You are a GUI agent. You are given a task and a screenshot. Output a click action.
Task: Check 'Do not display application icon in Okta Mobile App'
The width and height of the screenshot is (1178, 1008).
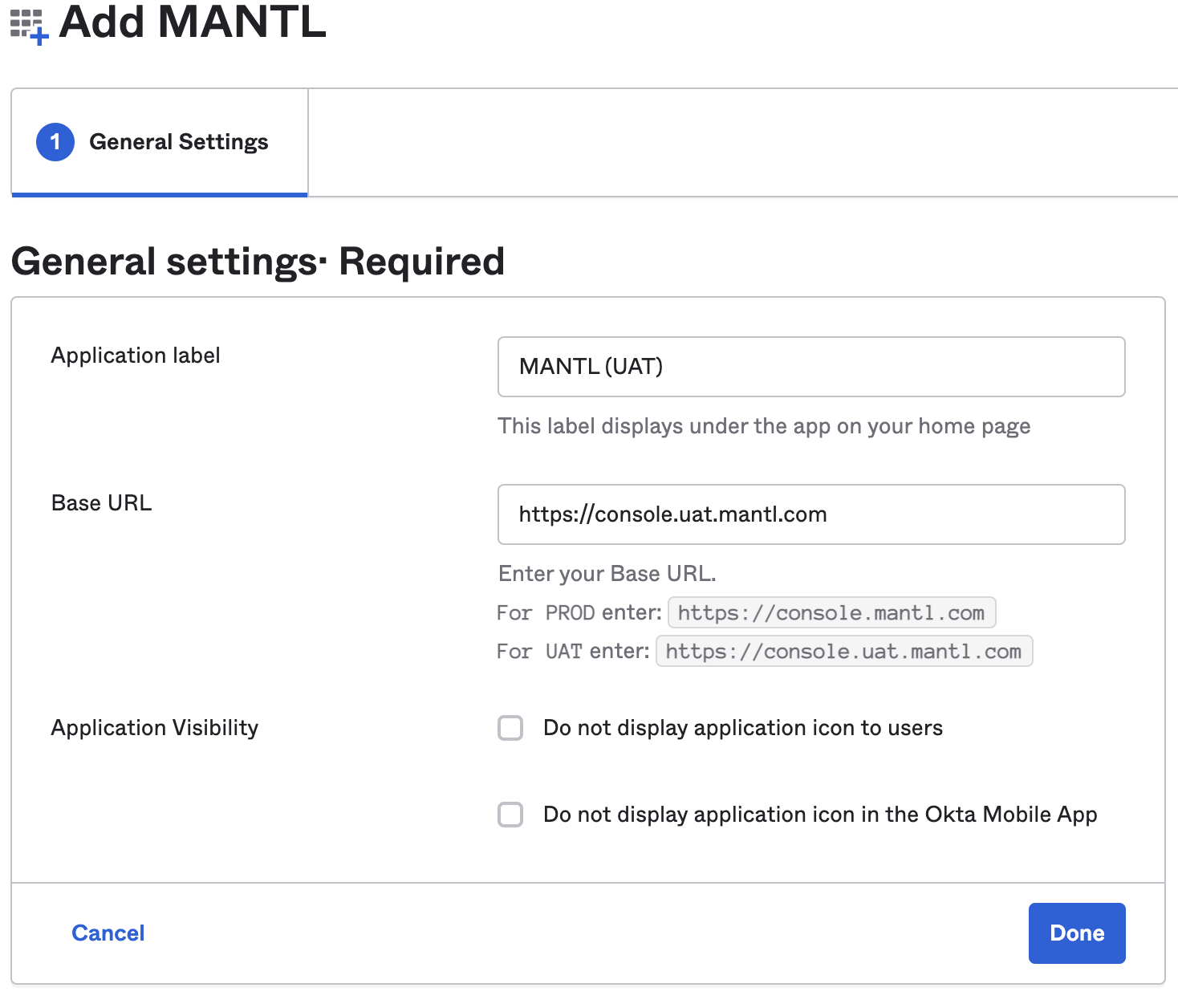[x=510, y=815]
